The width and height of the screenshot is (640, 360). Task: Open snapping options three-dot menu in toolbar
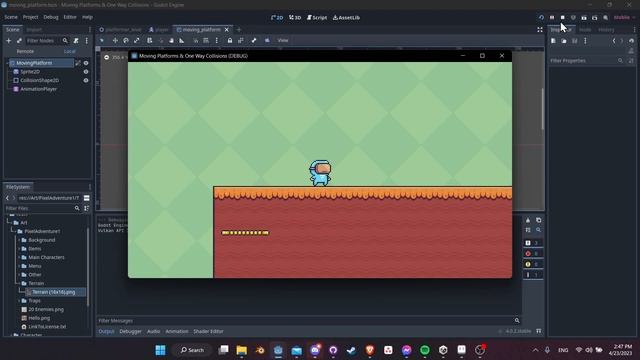[217, 40]
